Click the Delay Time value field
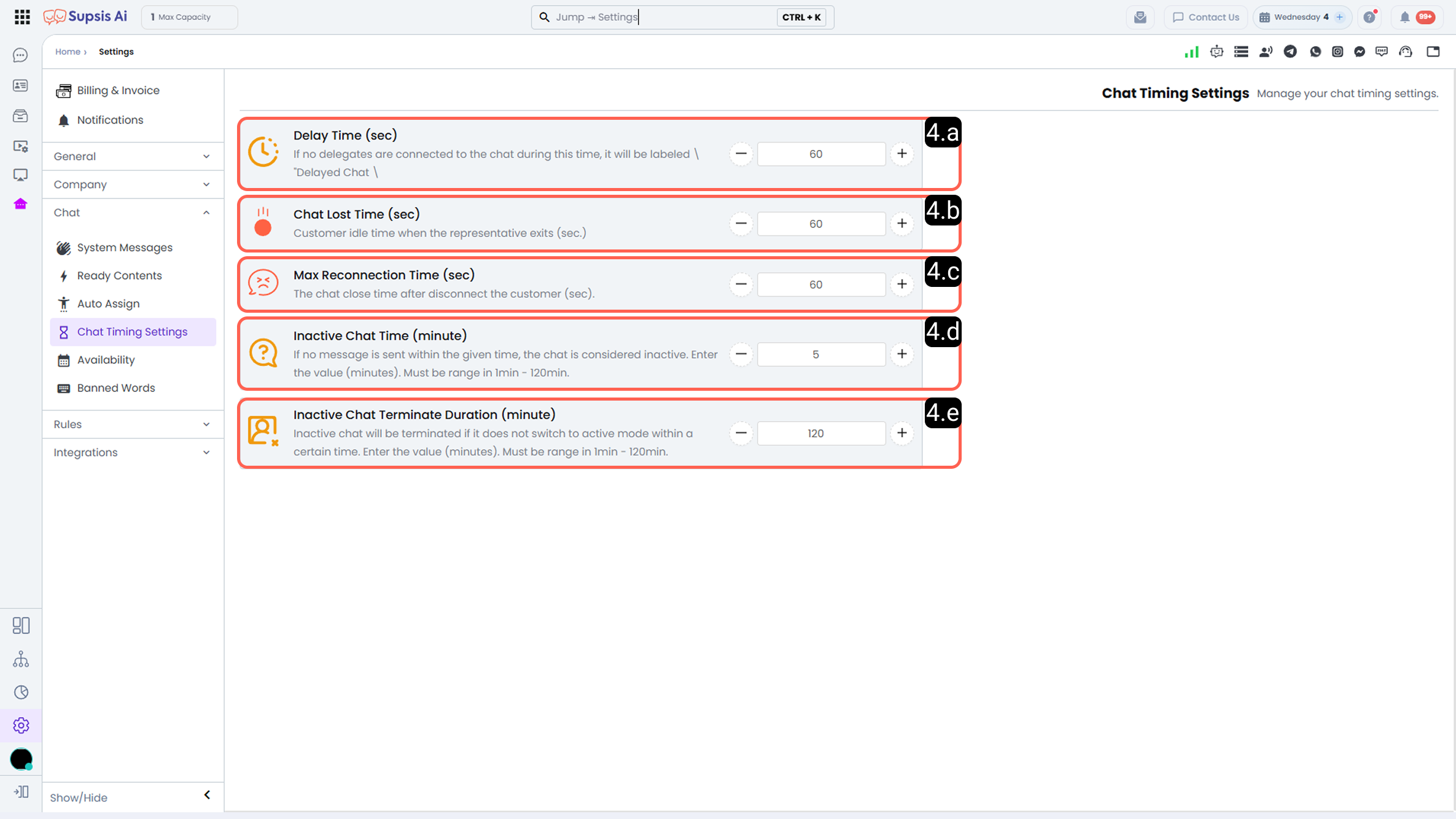The width and height of the screenshot is (1456, 819). click(x=822, y=154)
